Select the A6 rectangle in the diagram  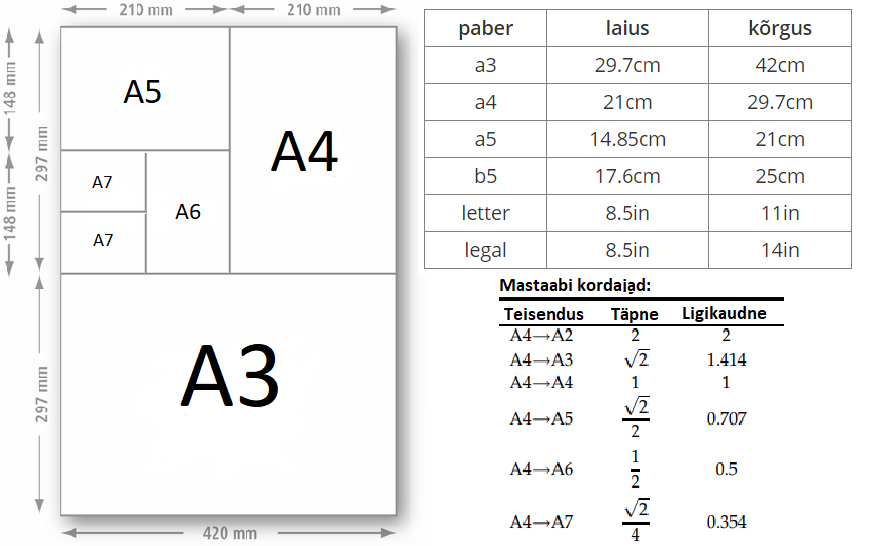coord(188,212)
